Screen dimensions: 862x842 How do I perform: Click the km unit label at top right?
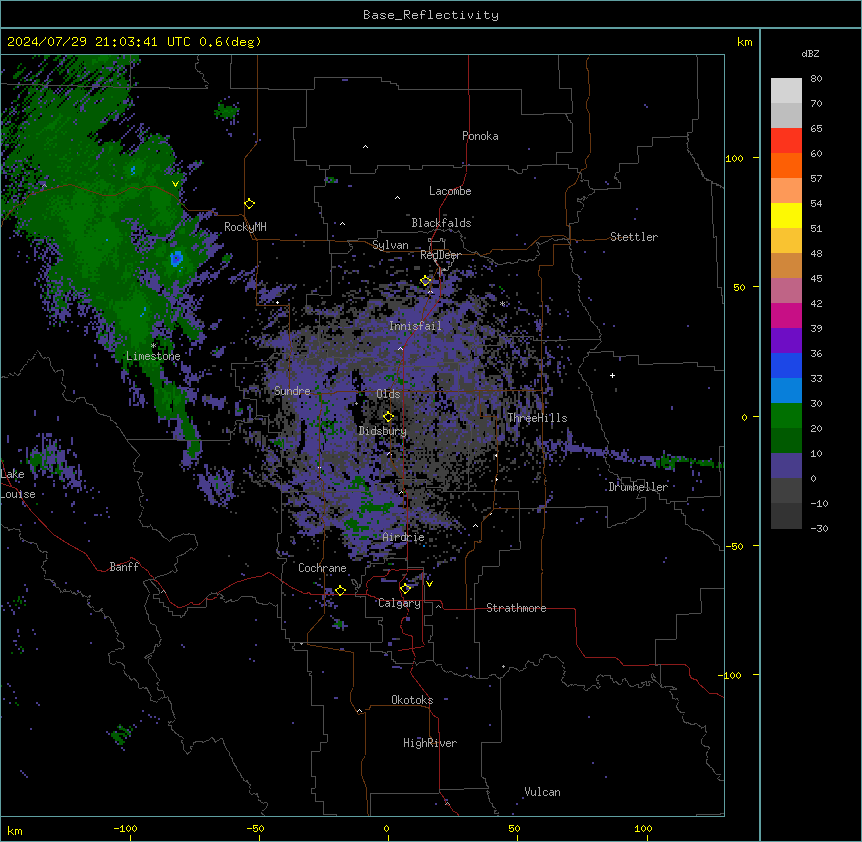point(744,42)
